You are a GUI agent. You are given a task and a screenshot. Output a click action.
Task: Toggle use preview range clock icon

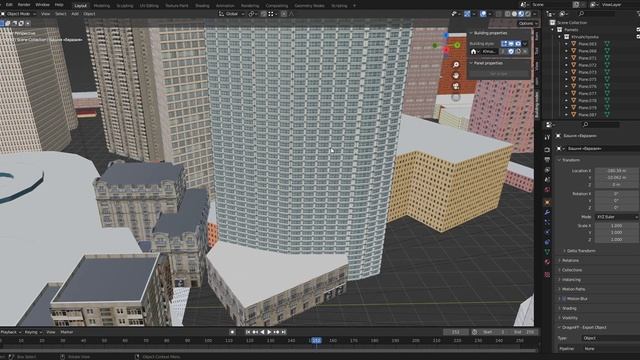474,332
